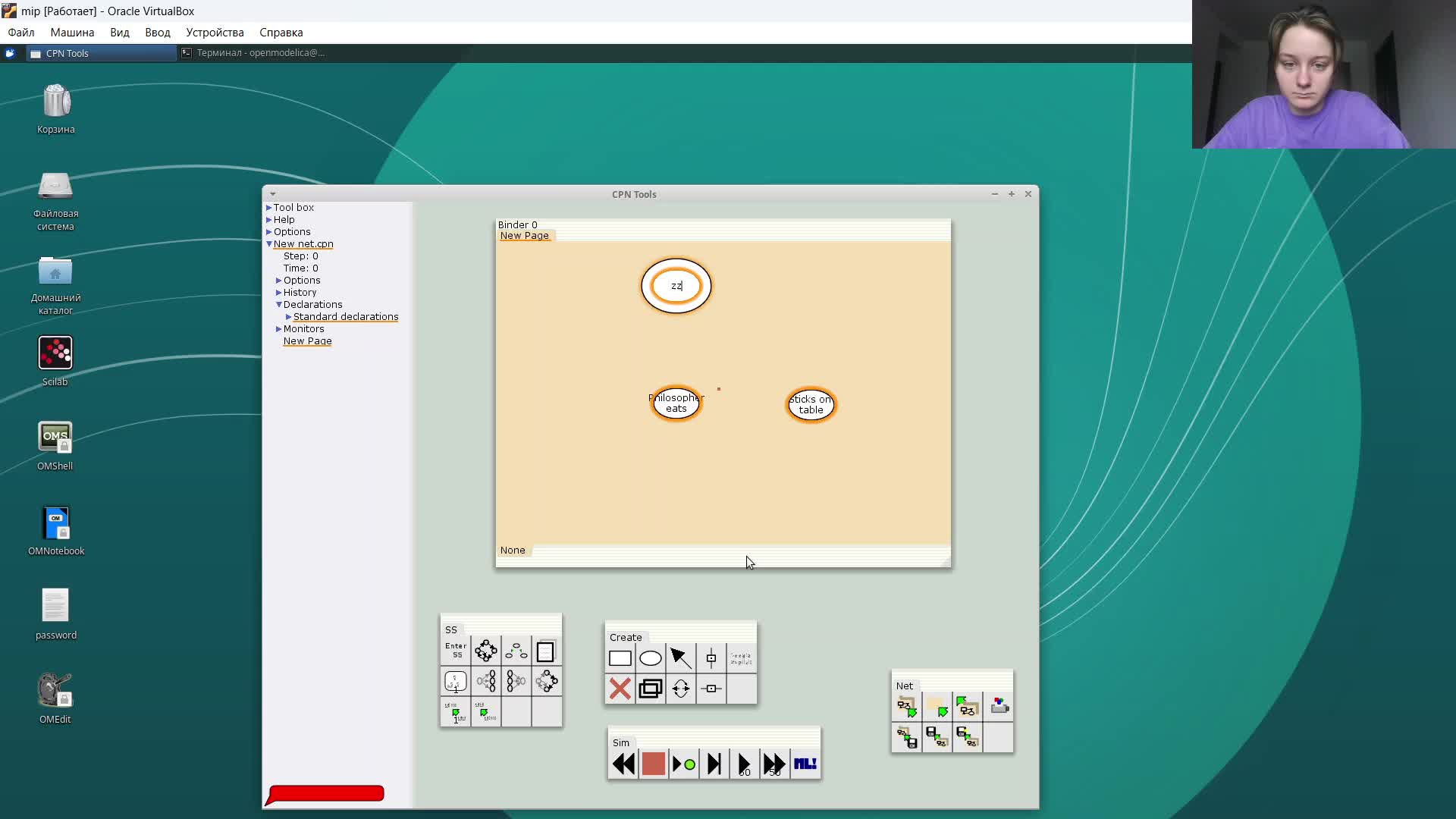Select the create arc arrow tool

click(681, 658)
